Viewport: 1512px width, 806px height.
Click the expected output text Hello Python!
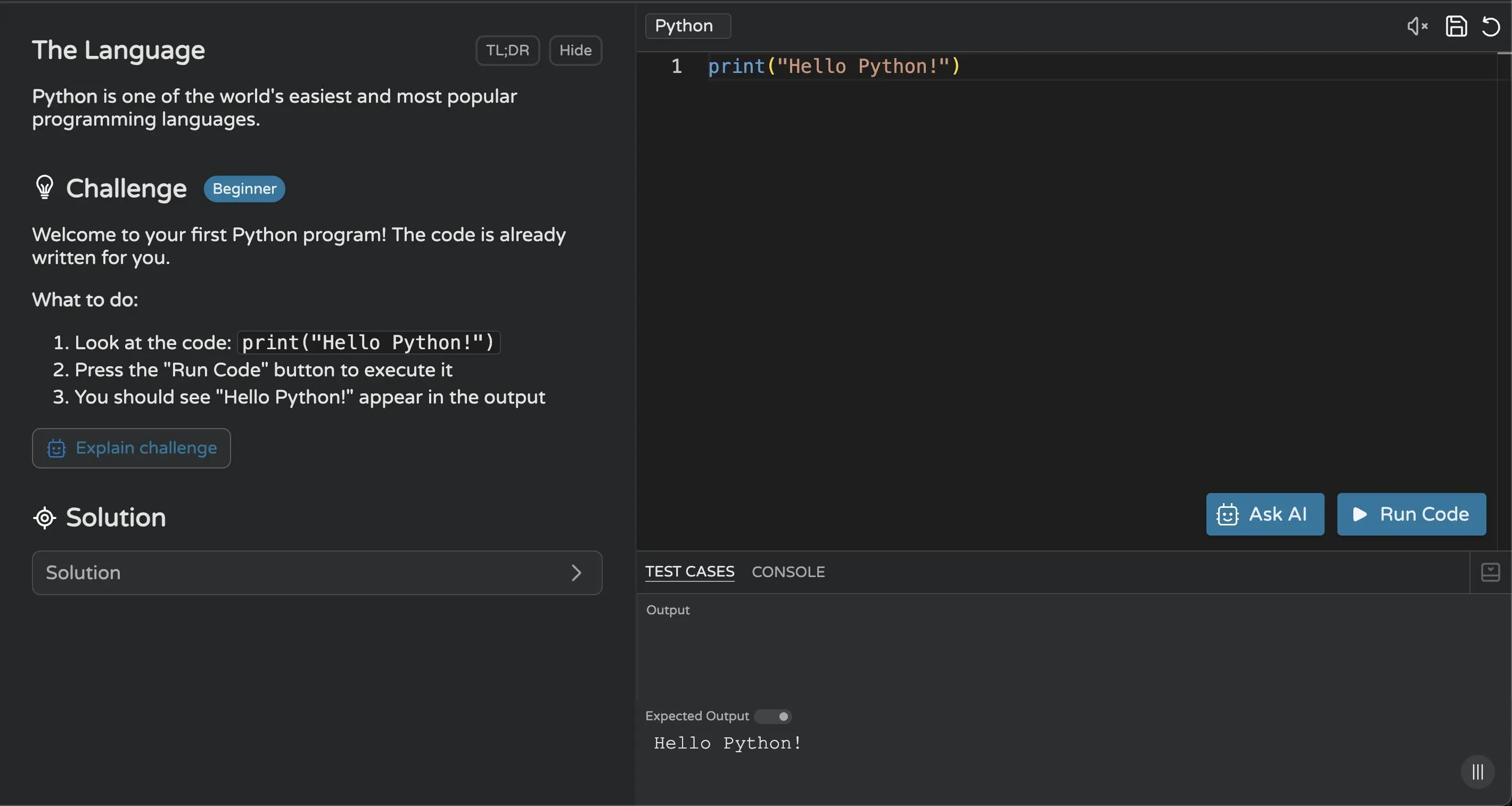[728, 743]
